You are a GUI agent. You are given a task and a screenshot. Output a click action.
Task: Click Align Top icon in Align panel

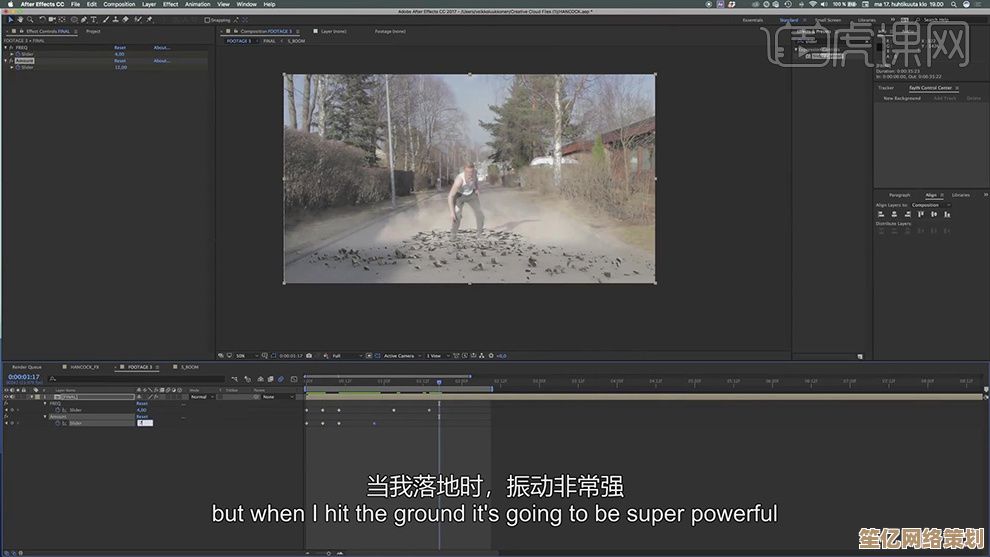[921, 215]
